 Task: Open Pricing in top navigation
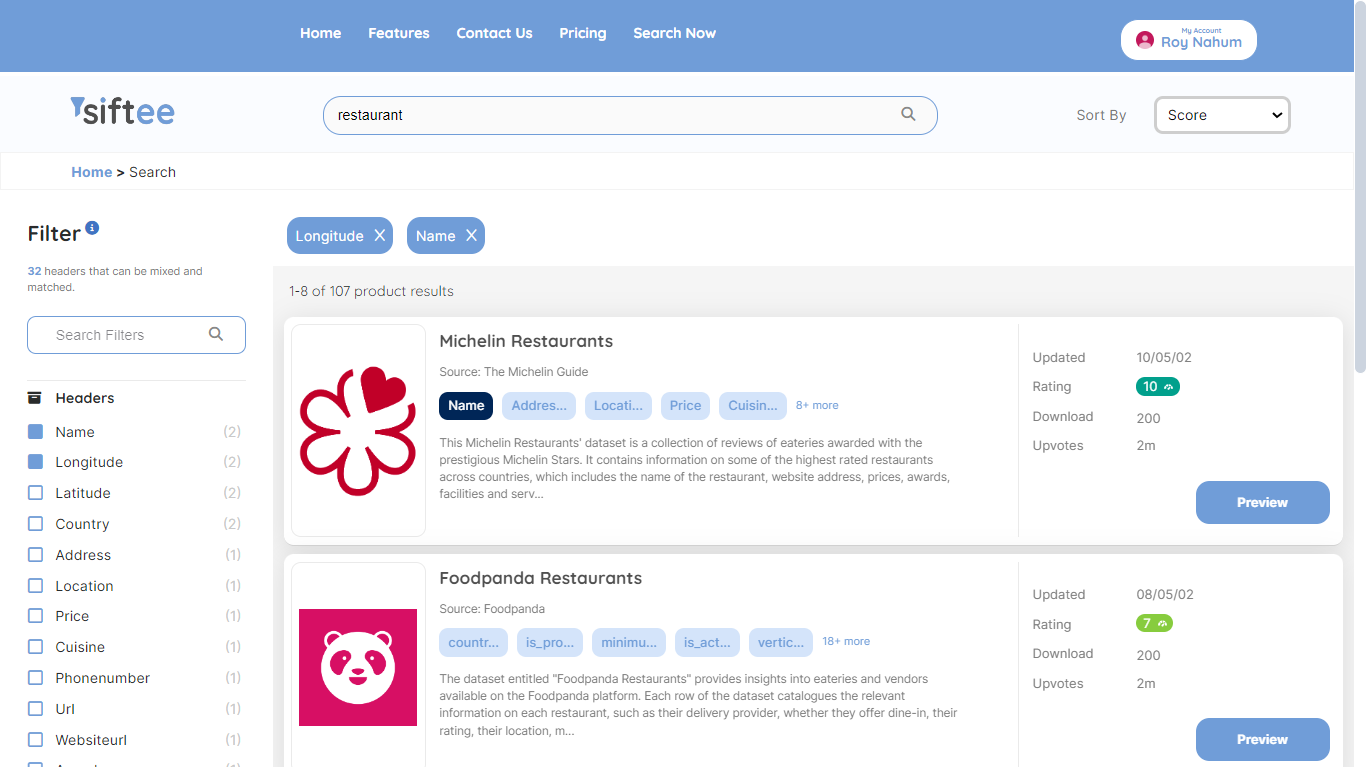coord(583,33)
